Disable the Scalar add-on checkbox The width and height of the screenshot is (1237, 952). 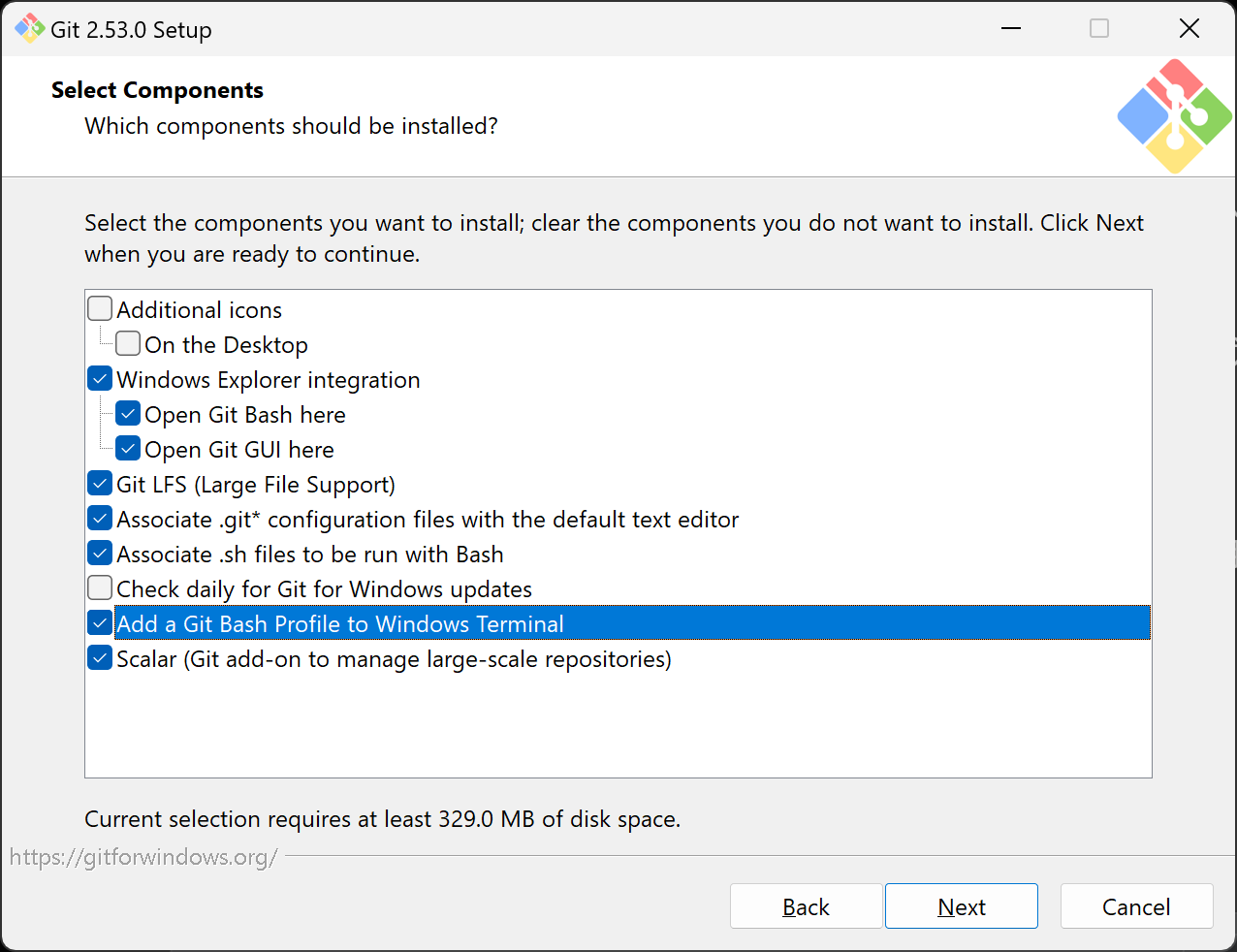pos(100,658)
